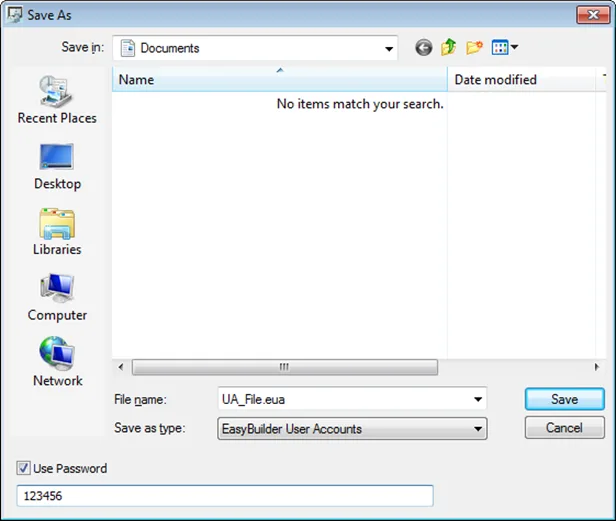Create a new folder

pos(474,48)
